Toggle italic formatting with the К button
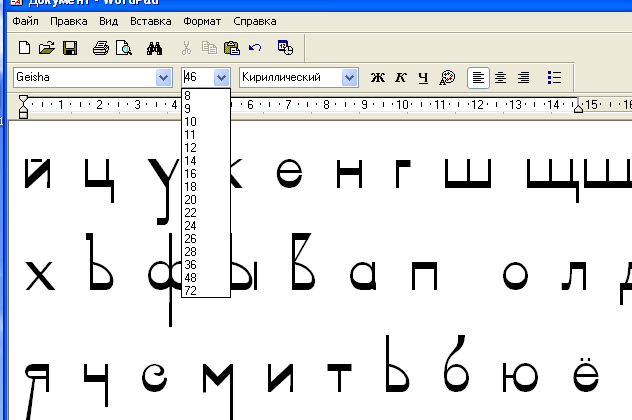 click(401, 77)
